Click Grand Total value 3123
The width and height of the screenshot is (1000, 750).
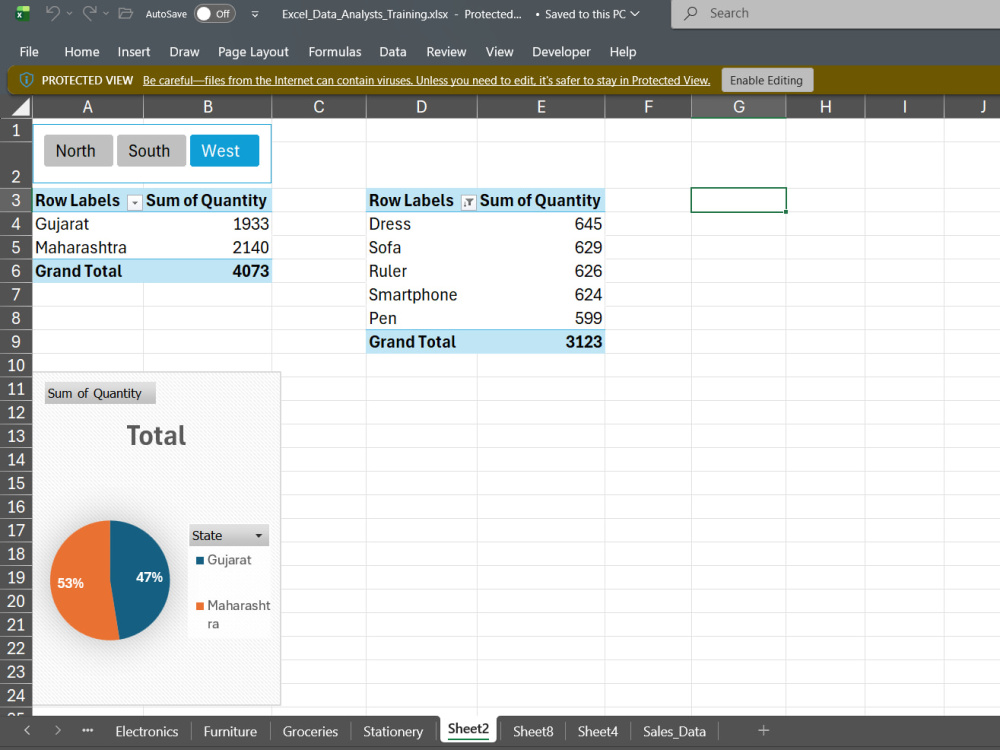[541, 342]
